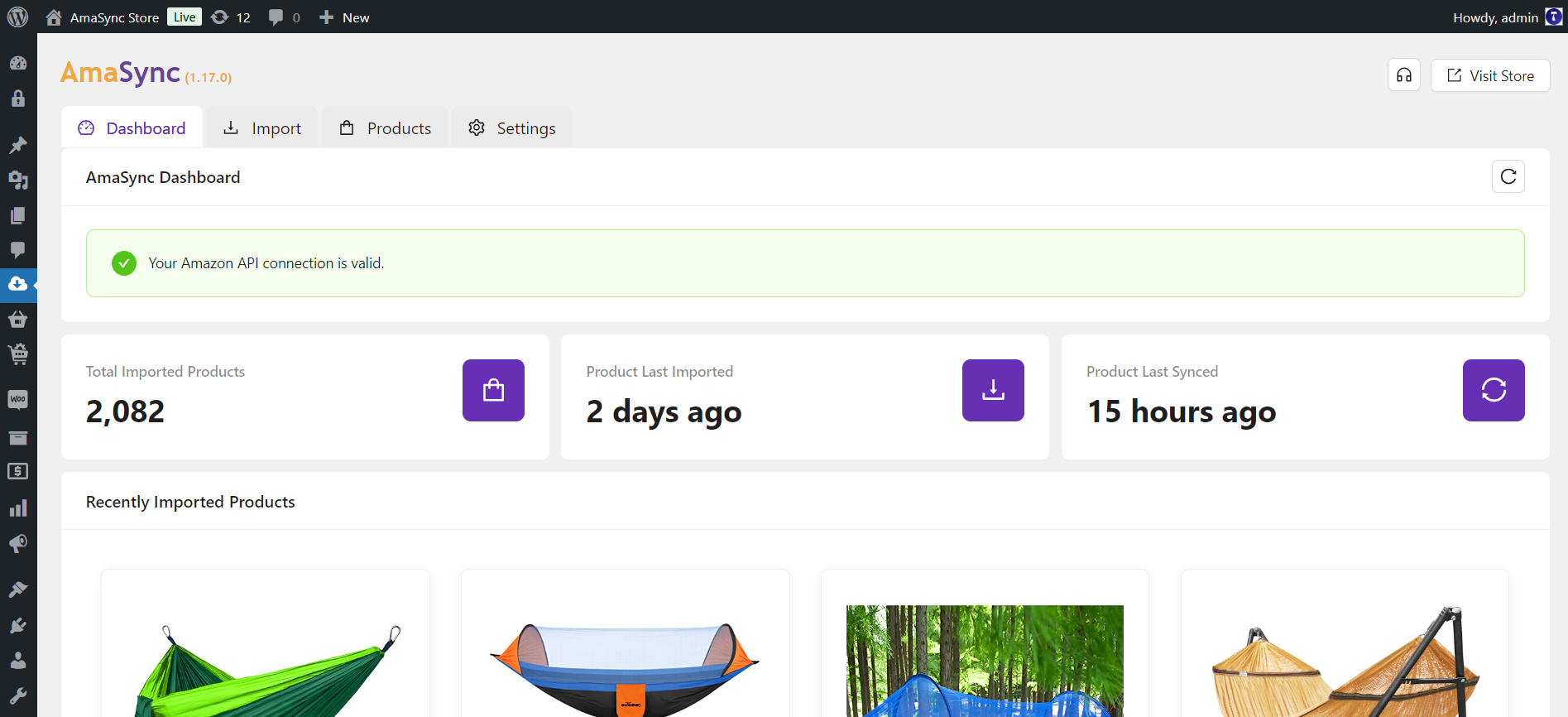Click the purple shopping bag icon

pos(493,390)
